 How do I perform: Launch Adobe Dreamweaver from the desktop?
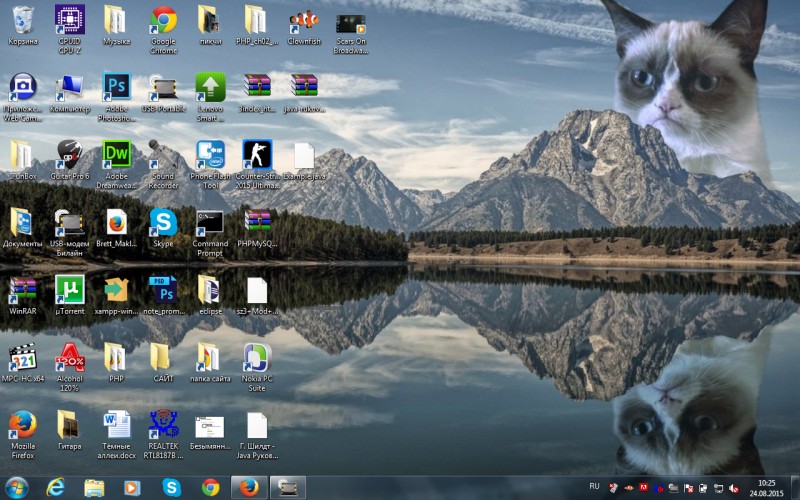tap(116, 154)
